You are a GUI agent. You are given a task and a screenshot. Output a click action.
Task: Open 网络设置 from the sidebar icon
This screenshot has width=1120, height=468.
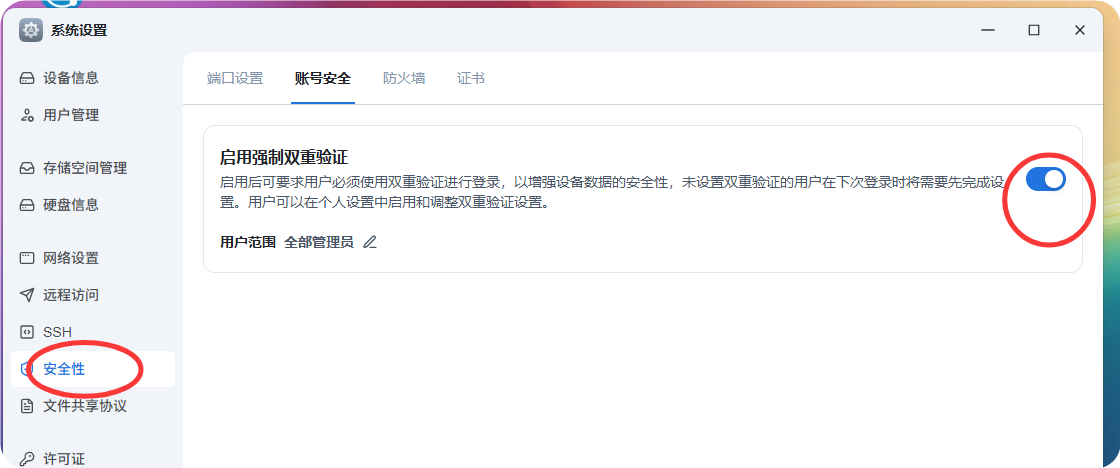(x=28, y=258)
